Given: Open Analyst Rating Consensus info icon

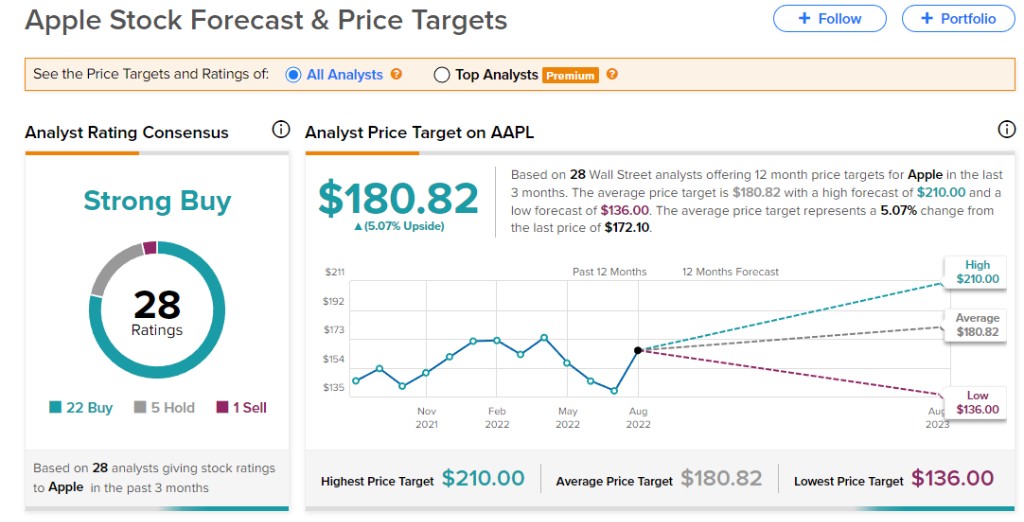Looking at the screenshot, I should (x=281, y=130).
